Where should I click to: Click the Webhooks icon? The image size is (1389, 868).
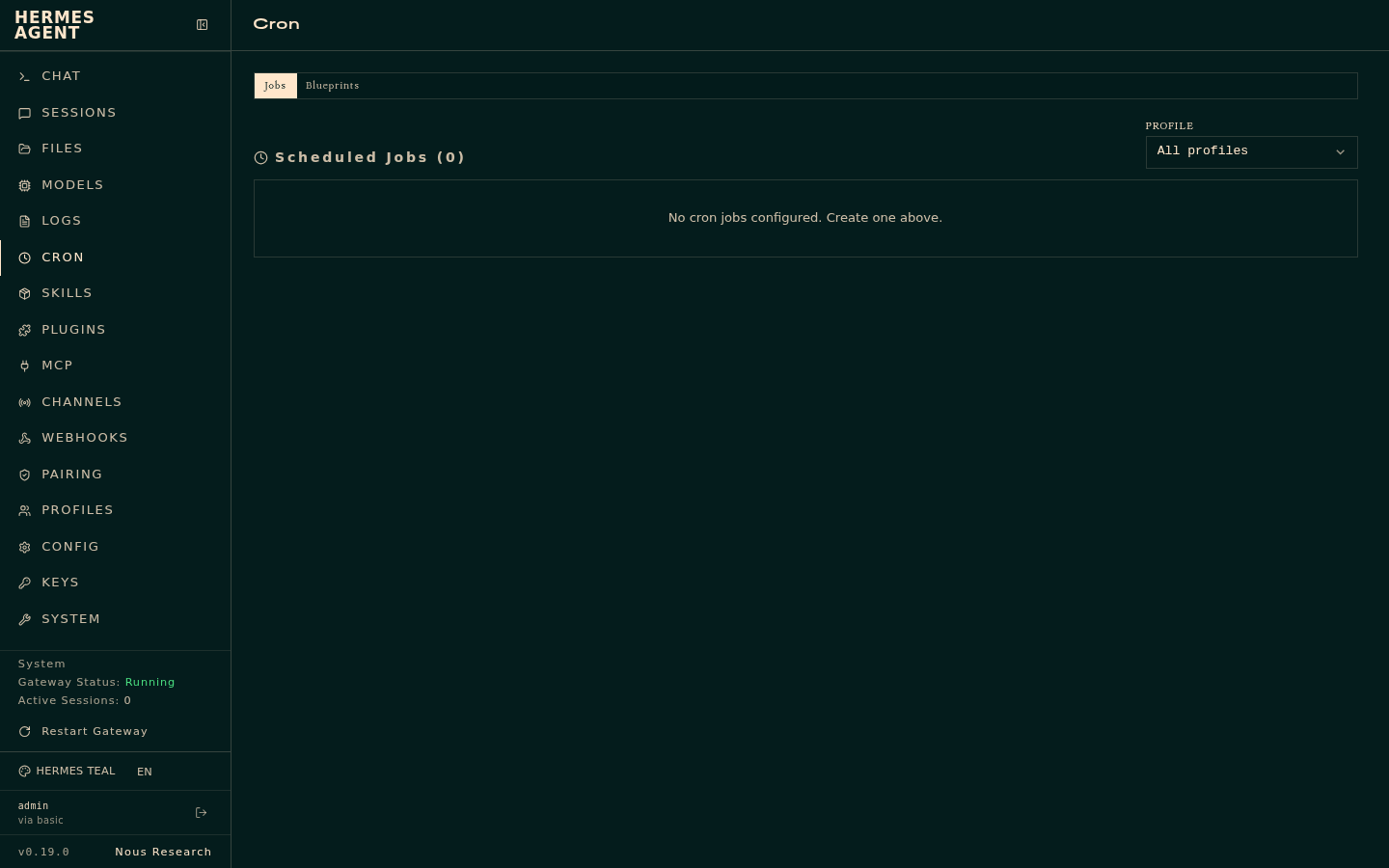[x=25, y=438]
